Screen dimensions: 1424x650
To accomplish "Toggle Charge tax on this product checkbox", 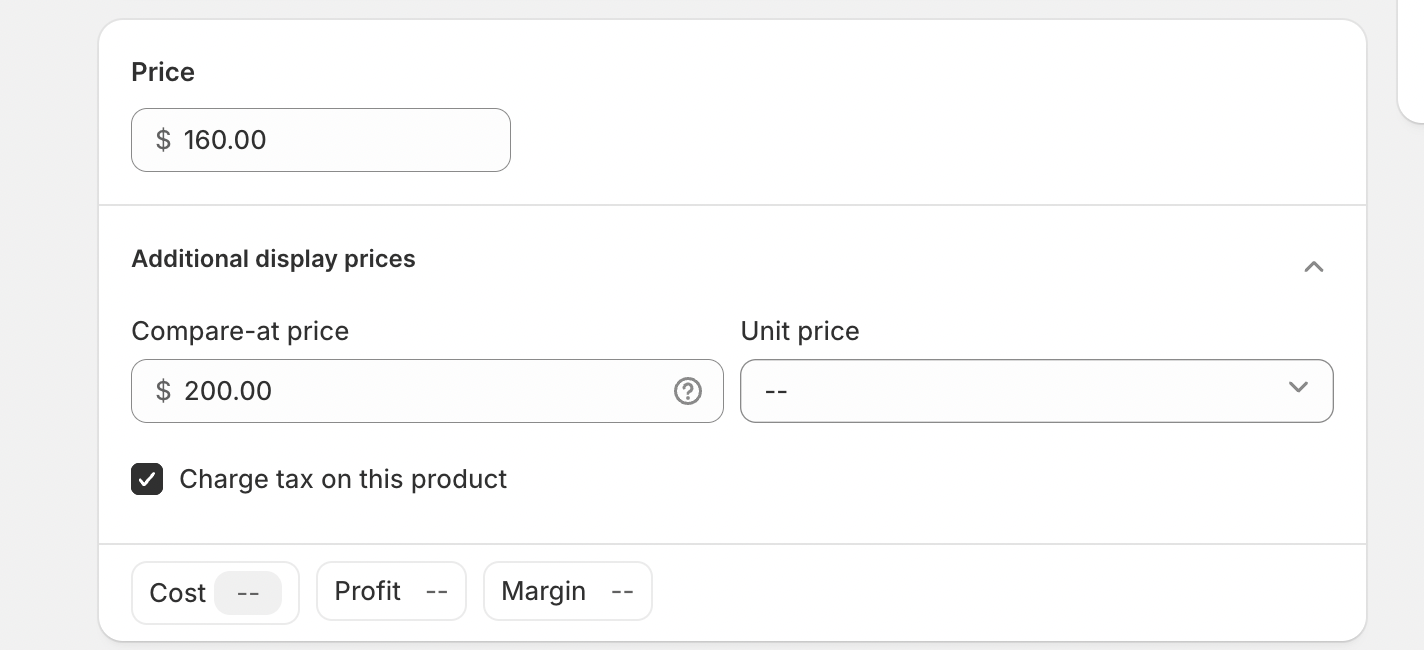I will click(x=147, y=479).
